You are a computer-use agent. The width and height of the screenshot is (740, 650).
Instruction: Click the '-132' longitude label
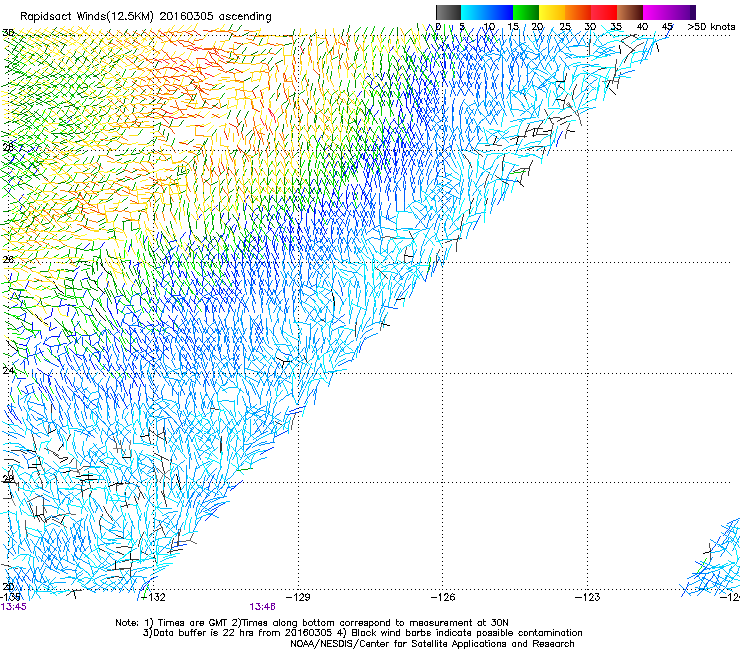coord(154,597)
